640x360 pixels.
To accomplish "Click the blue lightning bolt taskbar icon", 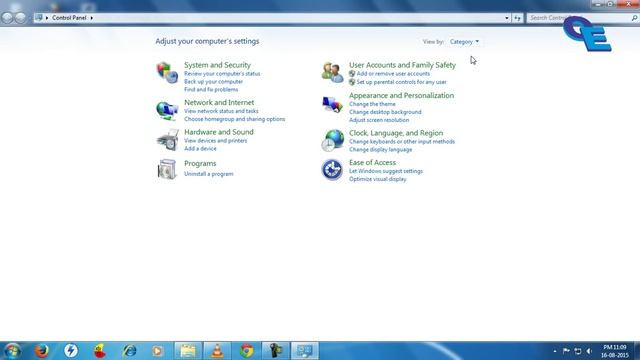I will tap(71, 351).
